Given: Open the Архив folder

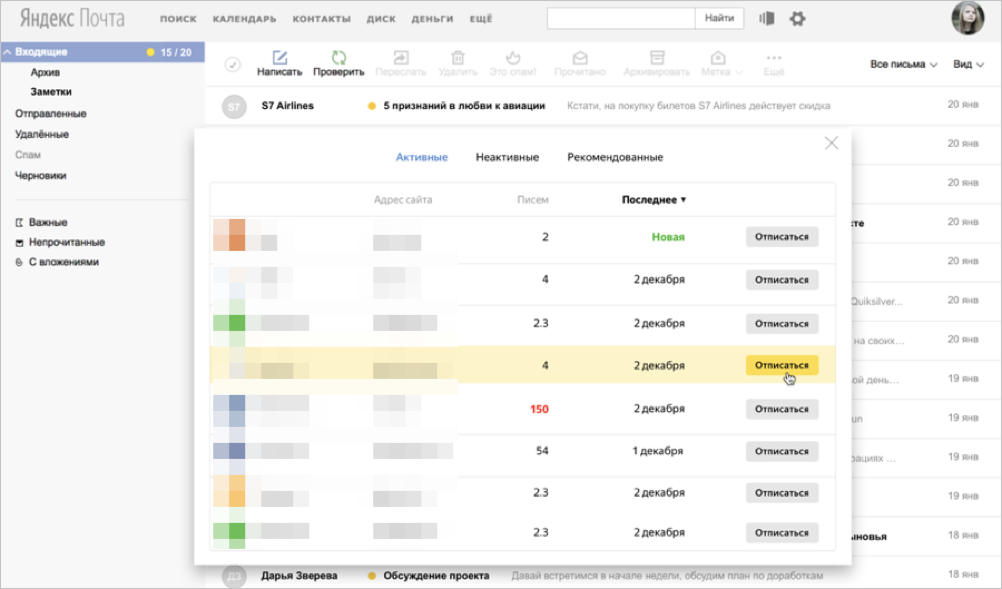Looking at the screenshot, I should pos(45,72).
